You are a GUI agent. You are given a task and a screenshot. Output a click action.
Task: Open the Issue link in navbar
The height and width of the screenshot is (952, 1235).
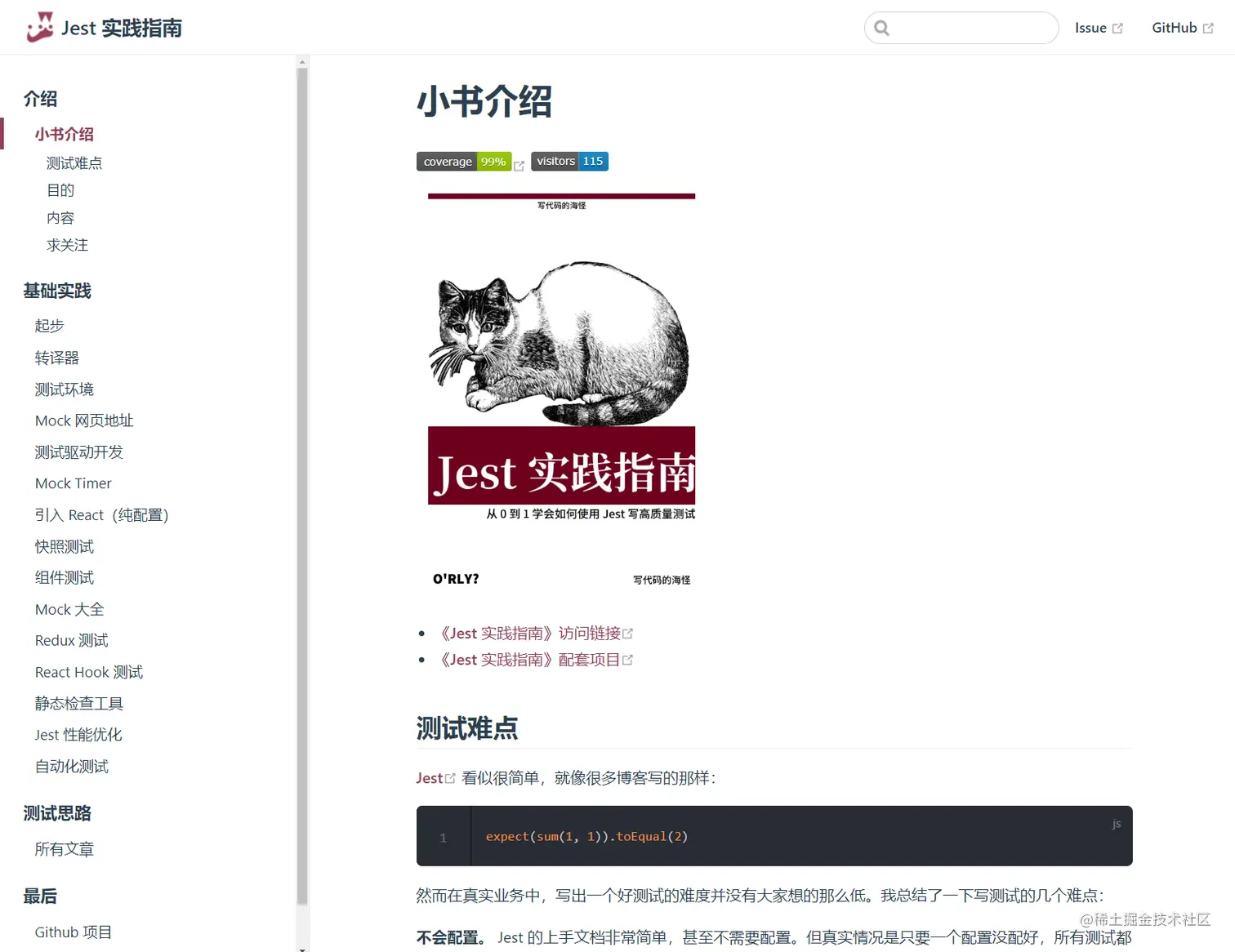pos(1099,28)
